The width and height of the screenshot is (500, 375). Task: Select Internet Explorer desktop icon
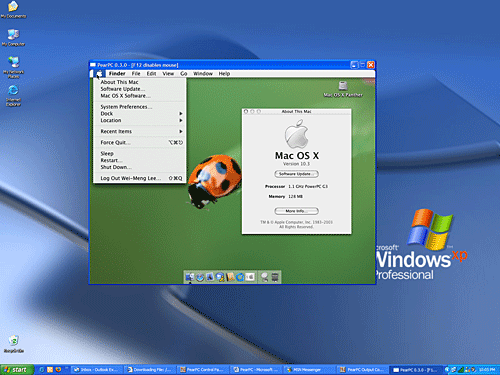coord(13,96)
